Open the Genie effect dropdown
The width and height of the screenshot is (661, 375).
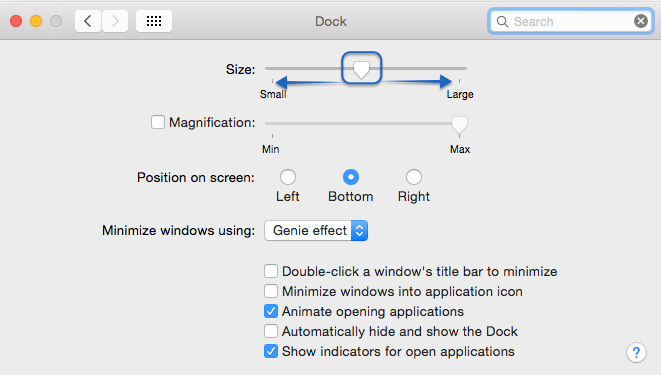(316, 230)
